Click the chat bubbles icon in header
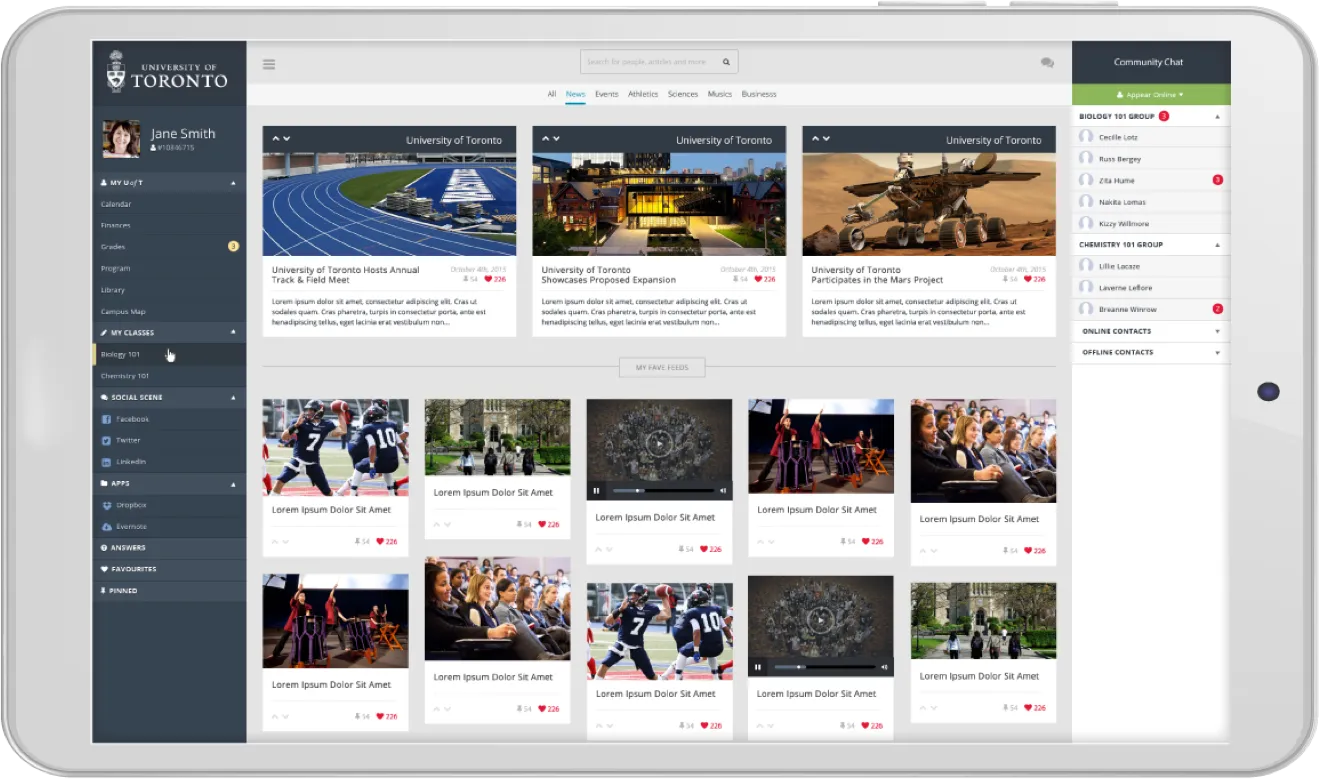1319x779 pixels. point(1047,63)
